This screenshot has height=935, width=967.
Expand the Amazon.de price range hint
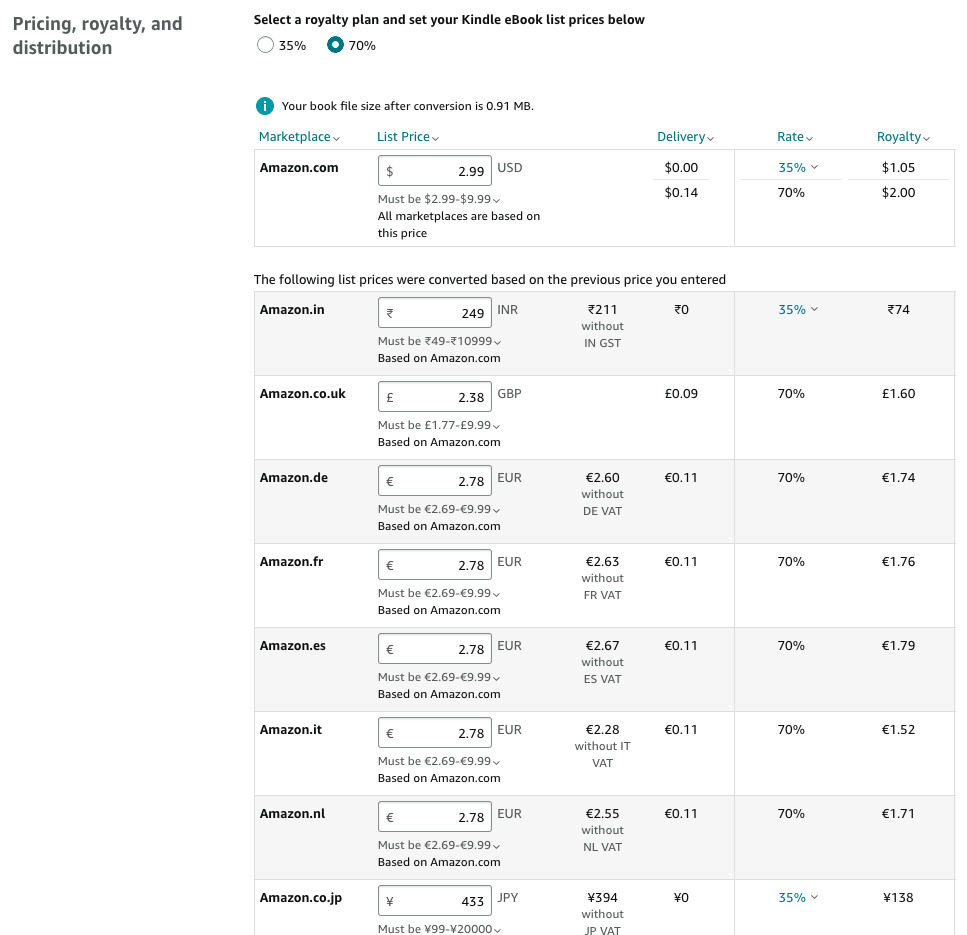pyautogui.click(x=438, y=509)
